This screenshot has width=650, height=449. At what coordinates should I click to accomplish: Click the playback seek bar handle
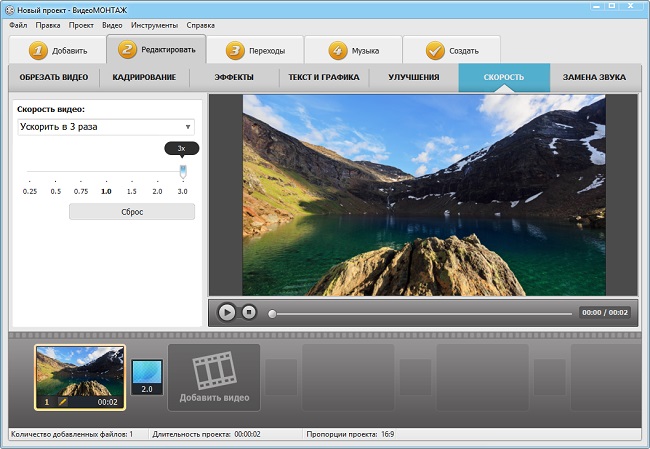click(x=272, y=313)
